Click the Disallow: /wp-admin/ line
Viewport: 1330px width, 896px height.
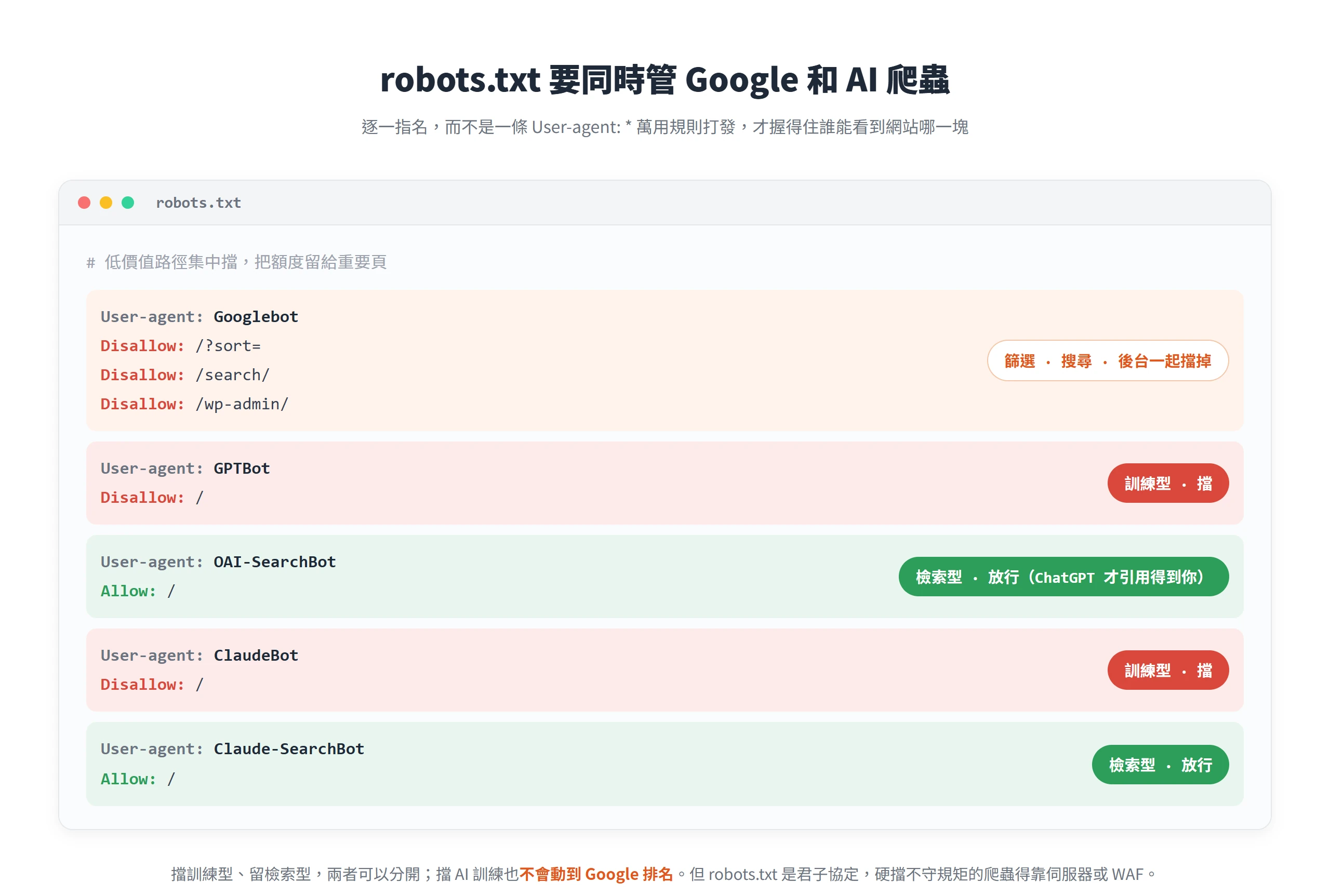tap(194, 404)
